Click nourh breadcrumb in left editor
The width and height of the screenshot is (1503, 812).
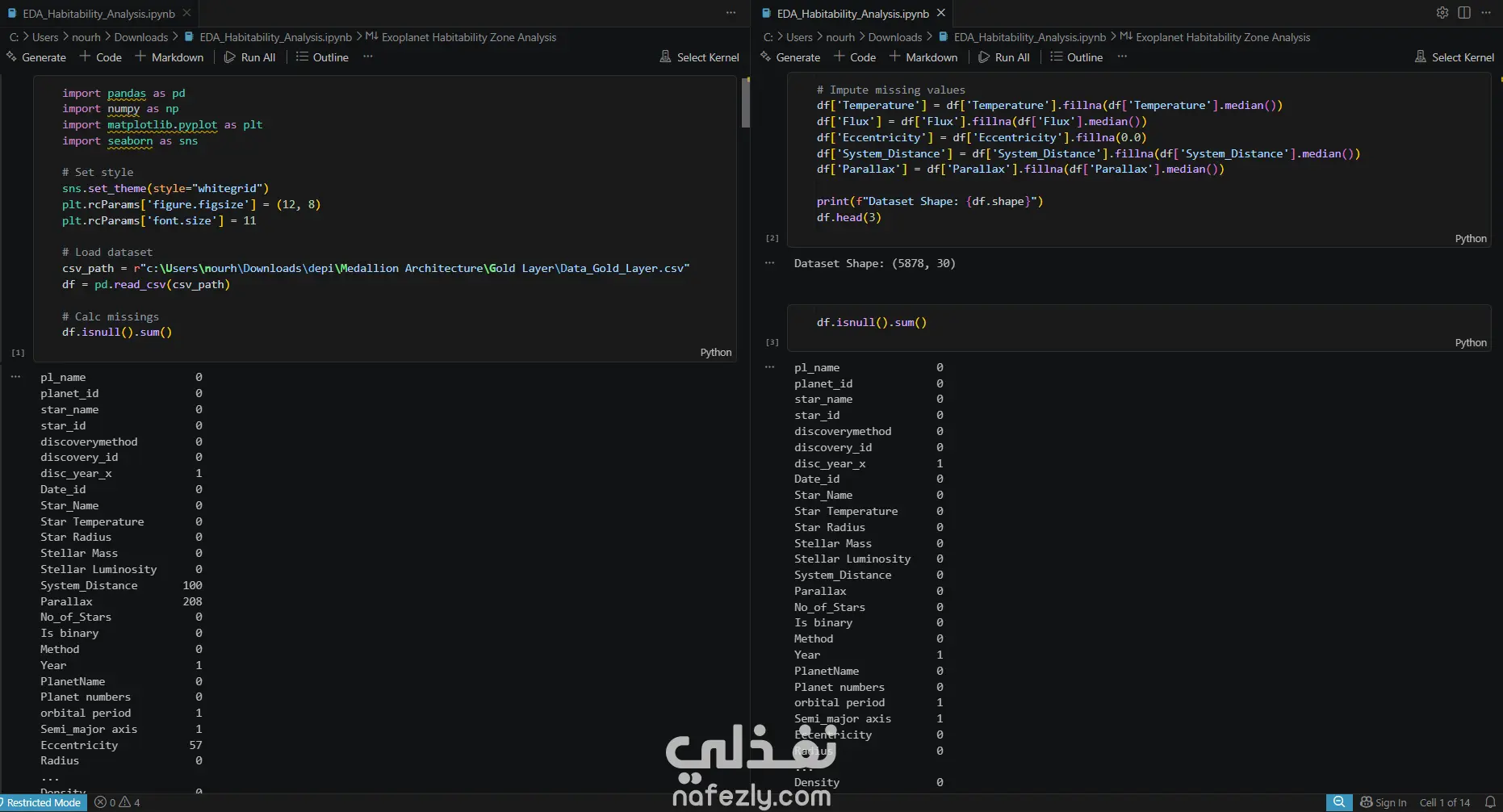tap(86, 37)
